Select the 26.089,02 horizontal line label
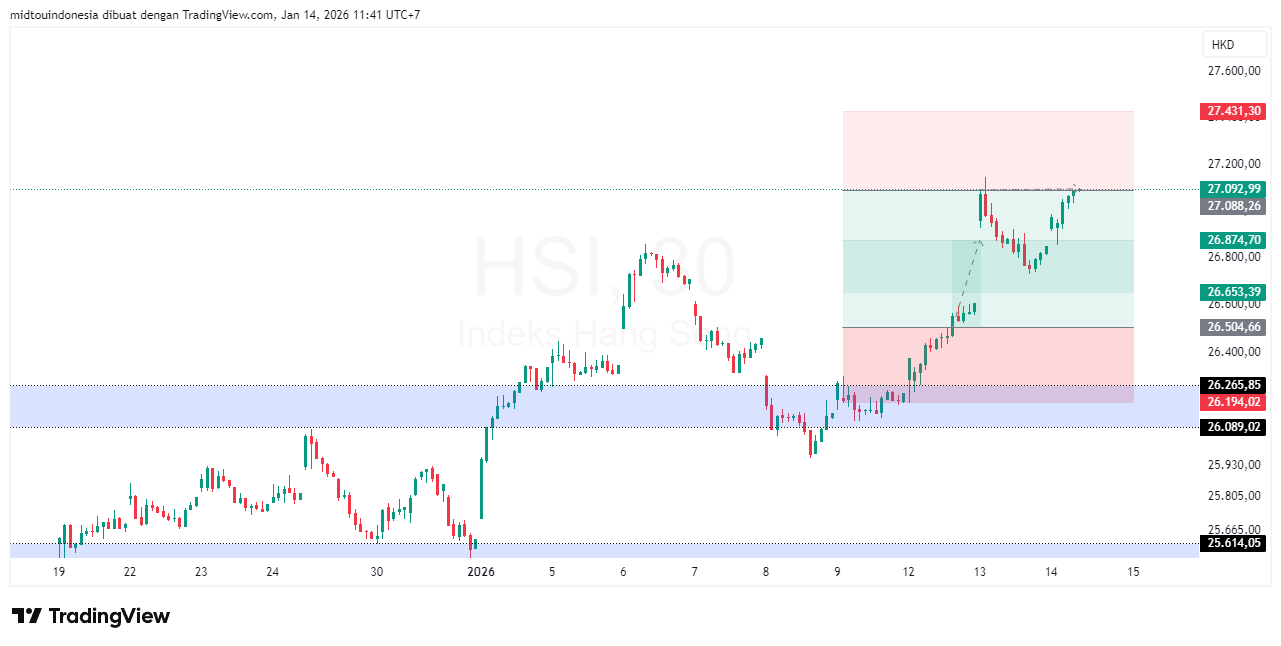This screenshot has height=646, width=1281. click(x=1233, y=427)
